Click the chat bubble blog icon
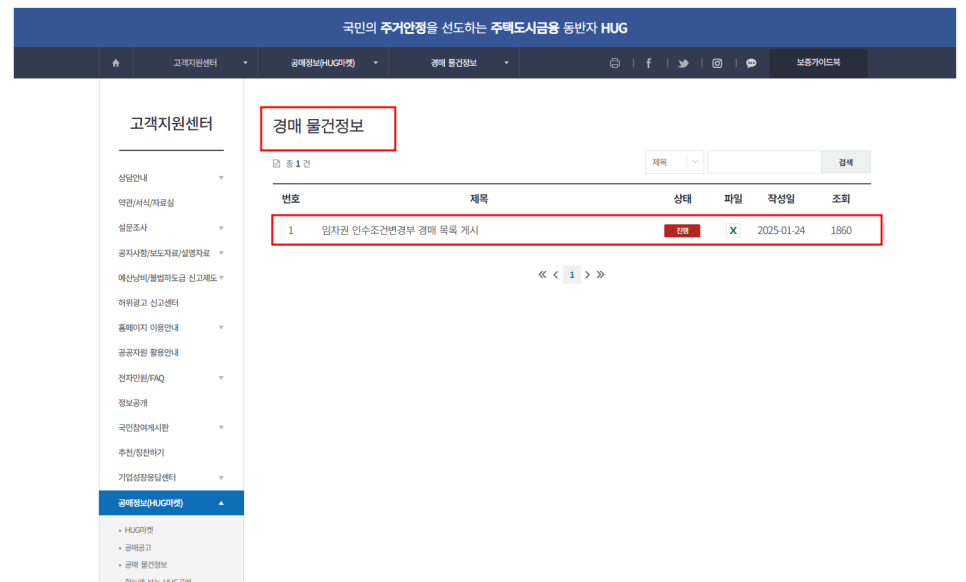The width and height of the screenshot is (966, 582). coord(751,63)
